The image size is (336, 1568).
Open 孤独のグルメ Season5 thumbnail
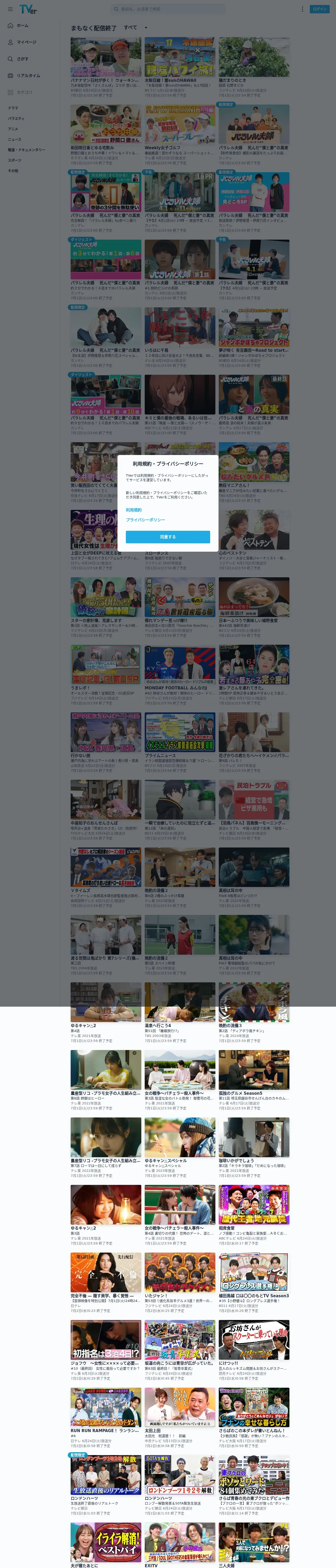click(254, 1069)
